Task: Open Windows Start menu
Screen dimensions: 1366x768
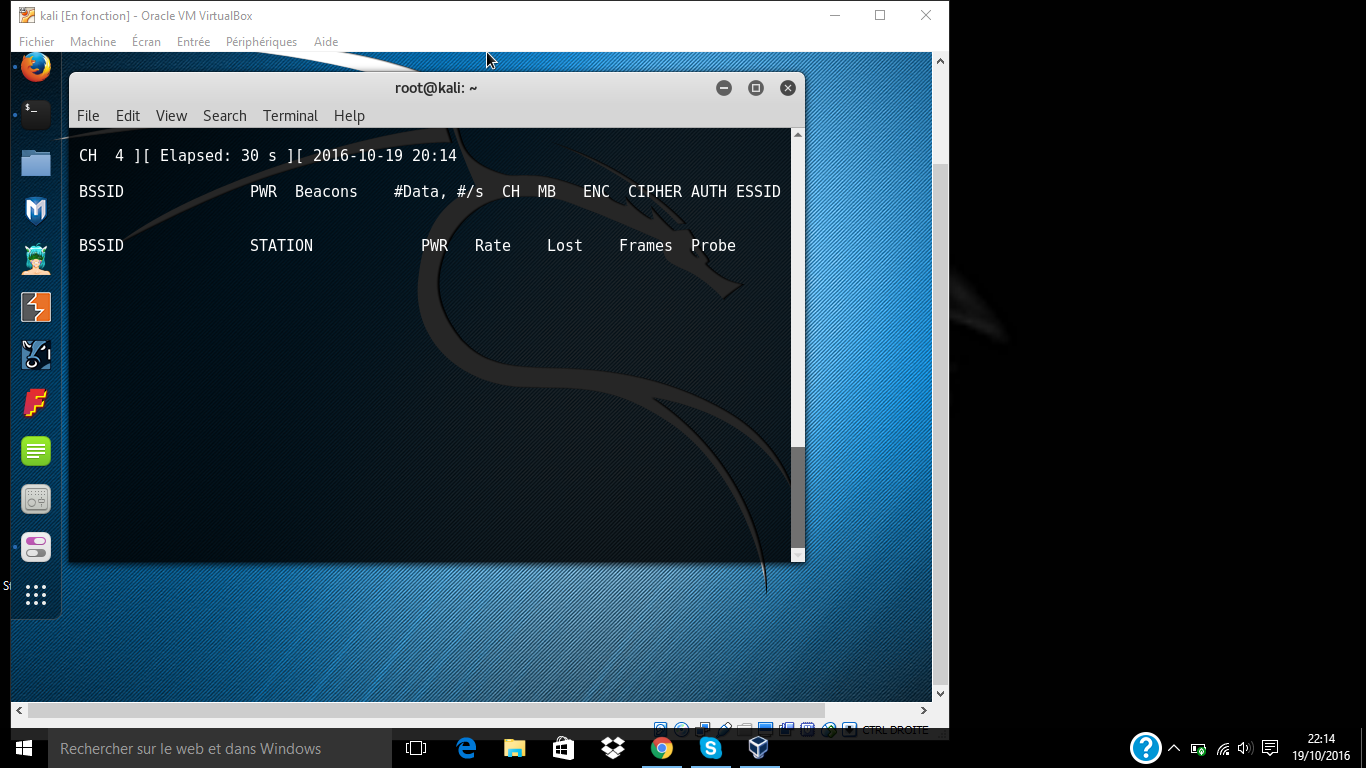Action: tap(24, 748)
